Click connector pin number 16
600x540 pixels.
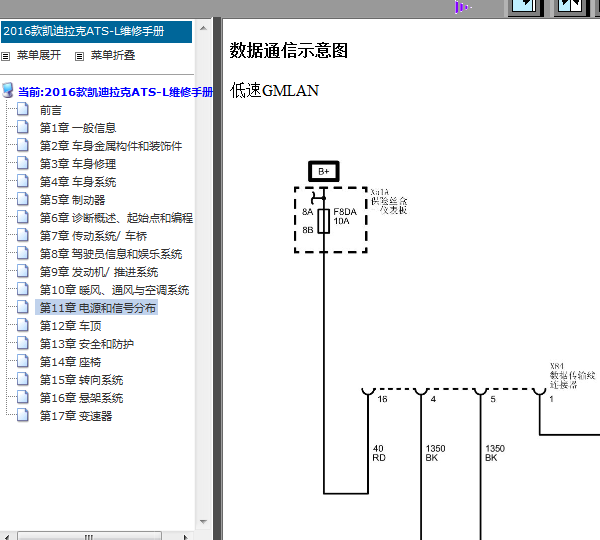[x=382, y=399]
